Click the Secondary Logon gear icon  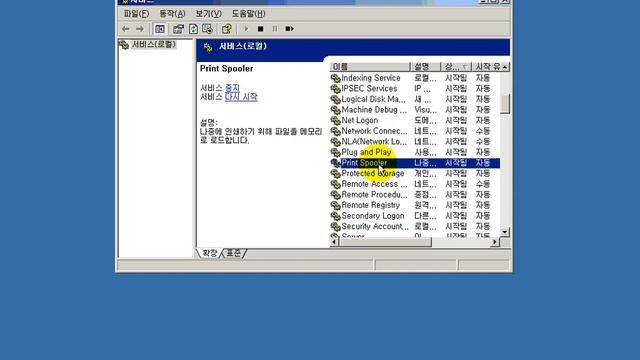(336, 216)
